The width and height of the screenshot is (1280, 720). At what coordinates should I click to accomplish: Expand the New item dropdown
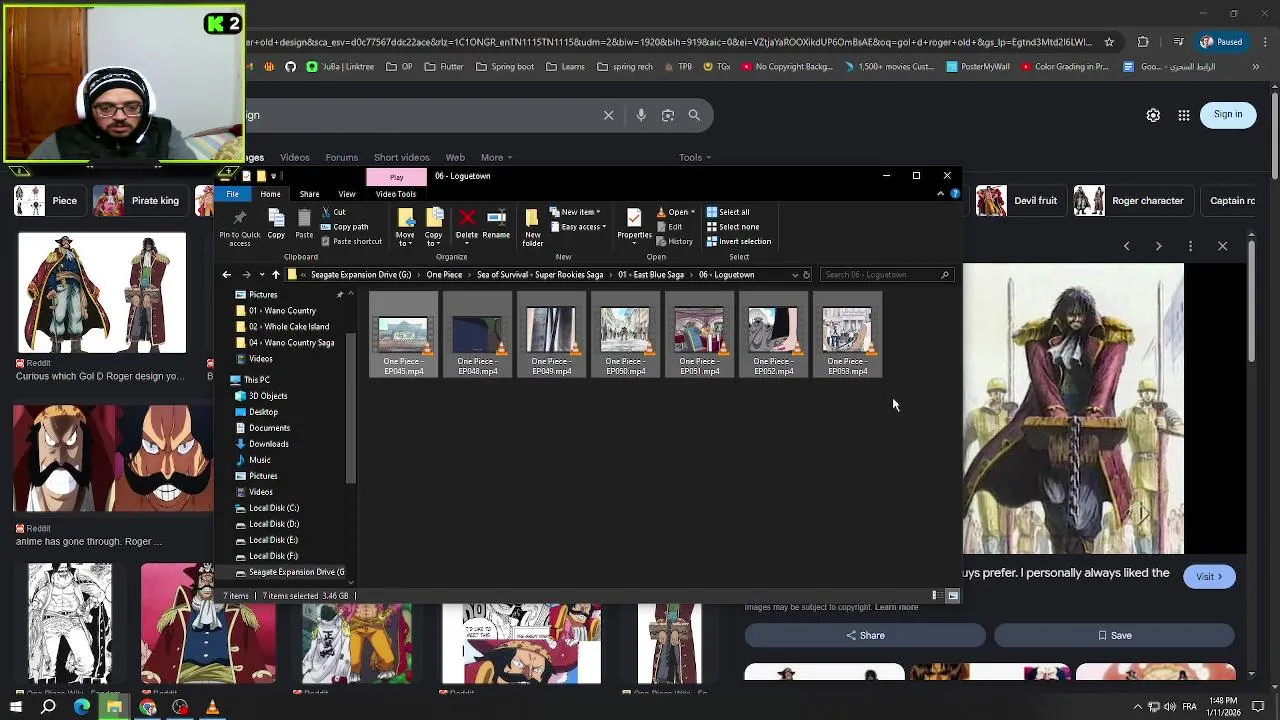pos(574,212)
